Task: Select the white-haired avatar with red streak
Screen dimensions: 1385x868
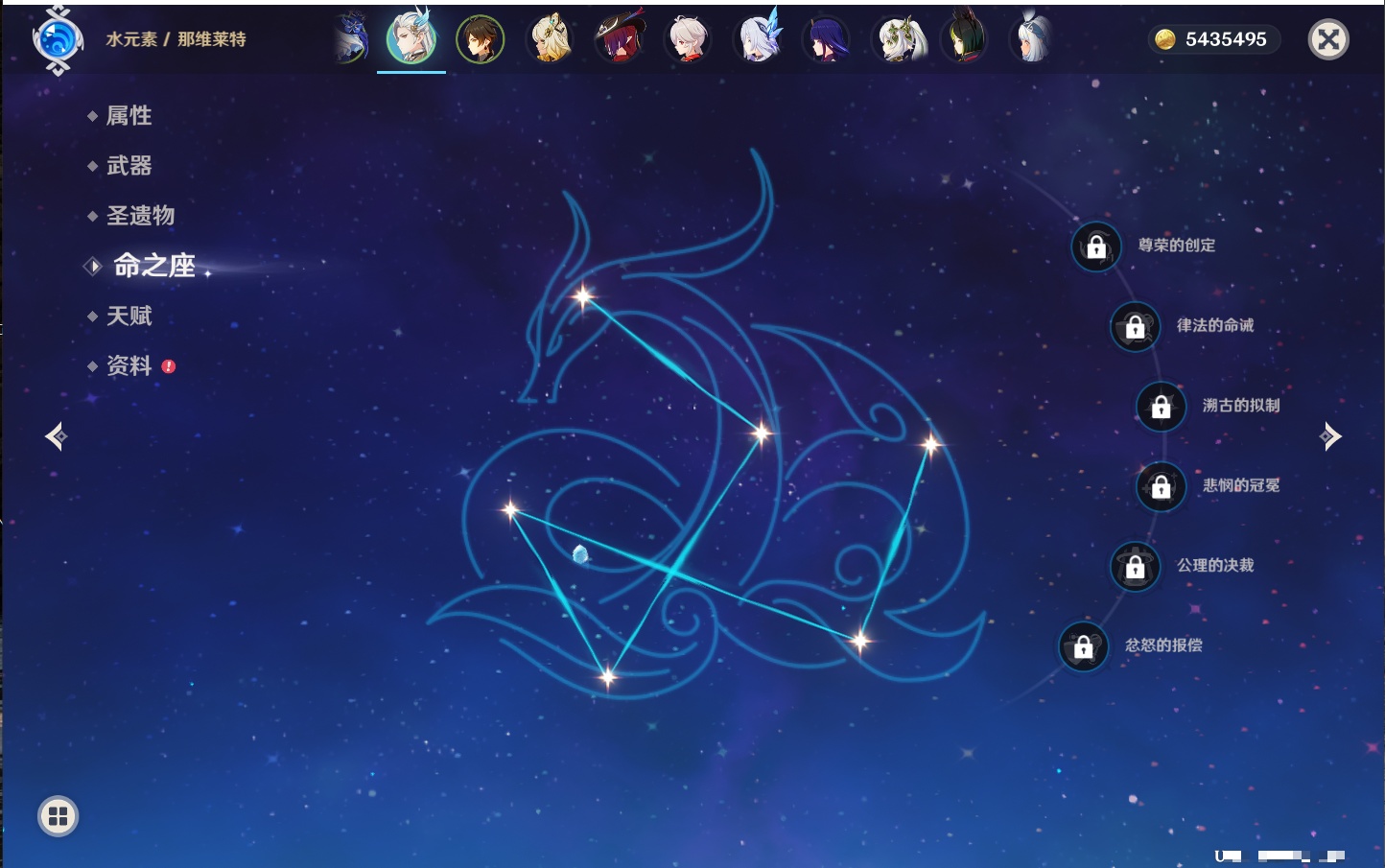Action: coord(689,39)
